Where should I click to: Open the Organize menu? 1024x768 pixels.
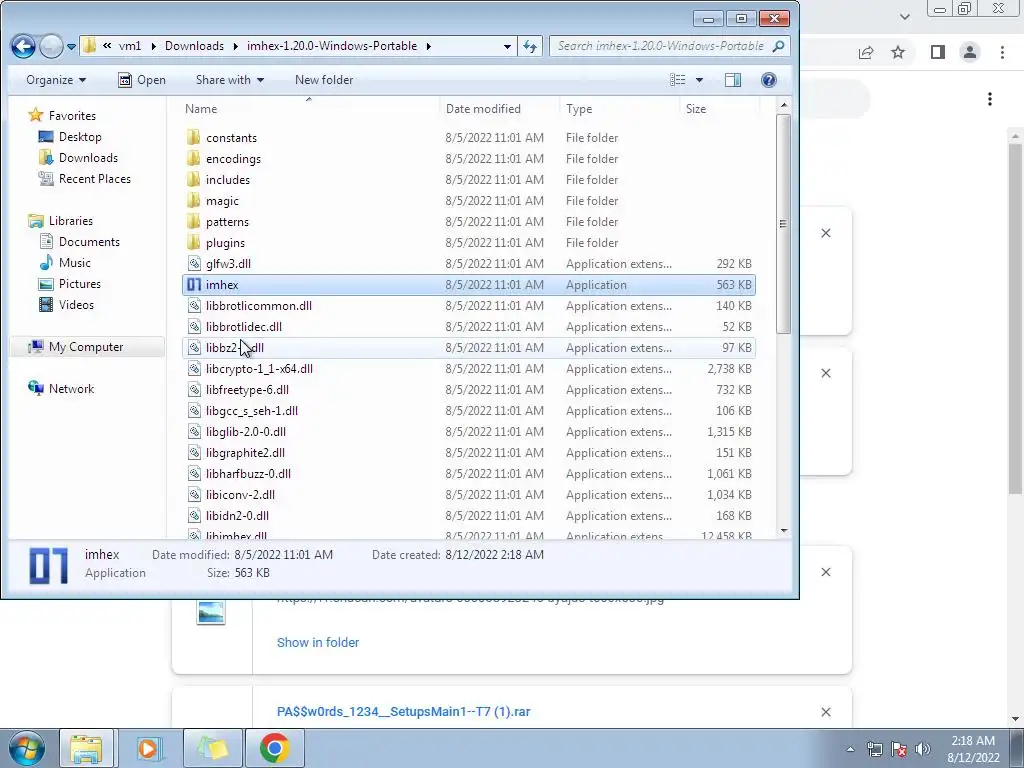click(56, 80)
